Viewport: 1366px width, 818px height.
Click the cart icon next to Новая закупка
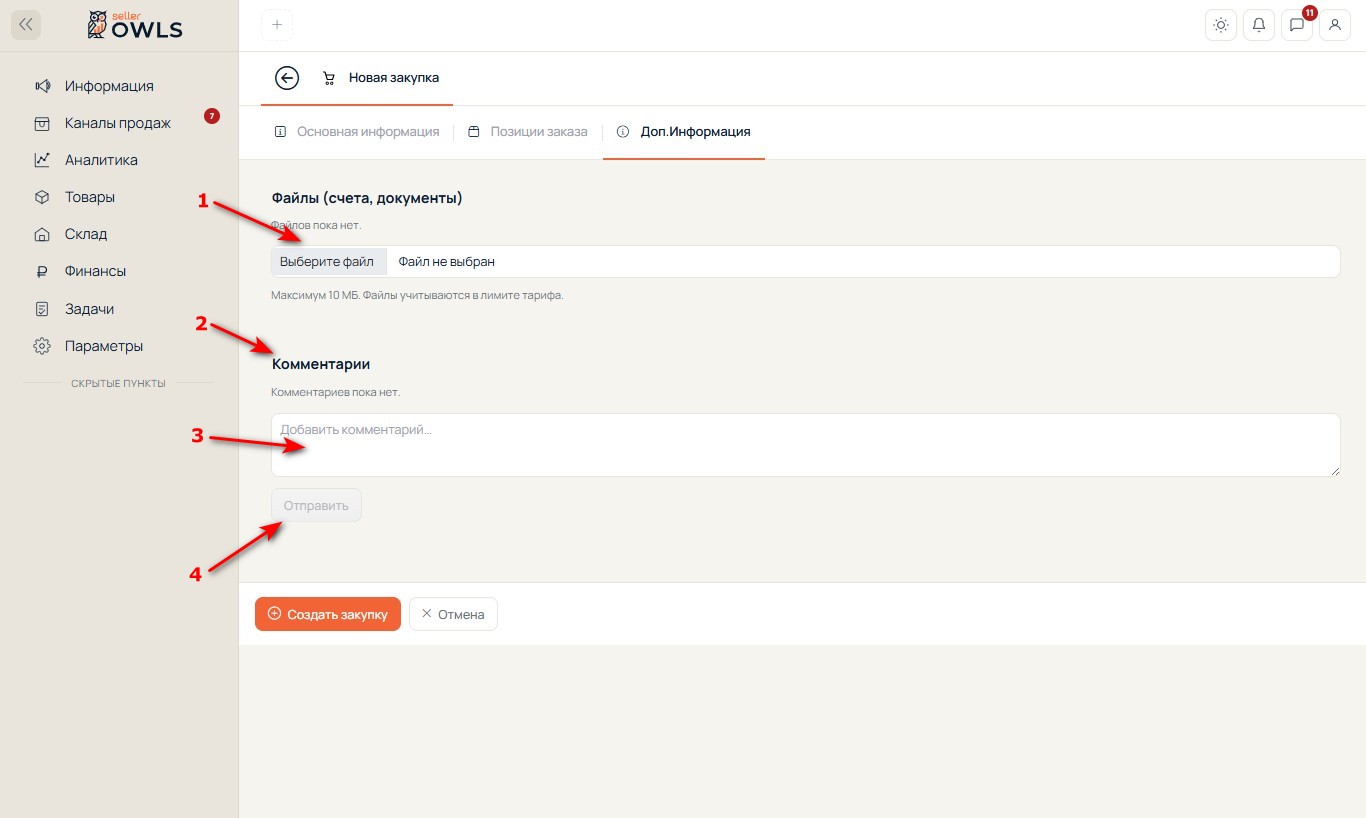point(328,78)
